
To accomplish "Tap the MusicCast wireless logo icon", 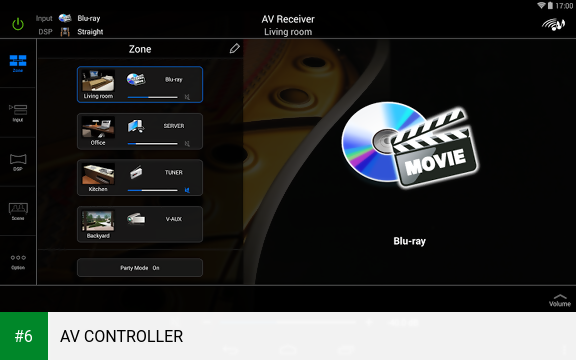I will 553,25.
